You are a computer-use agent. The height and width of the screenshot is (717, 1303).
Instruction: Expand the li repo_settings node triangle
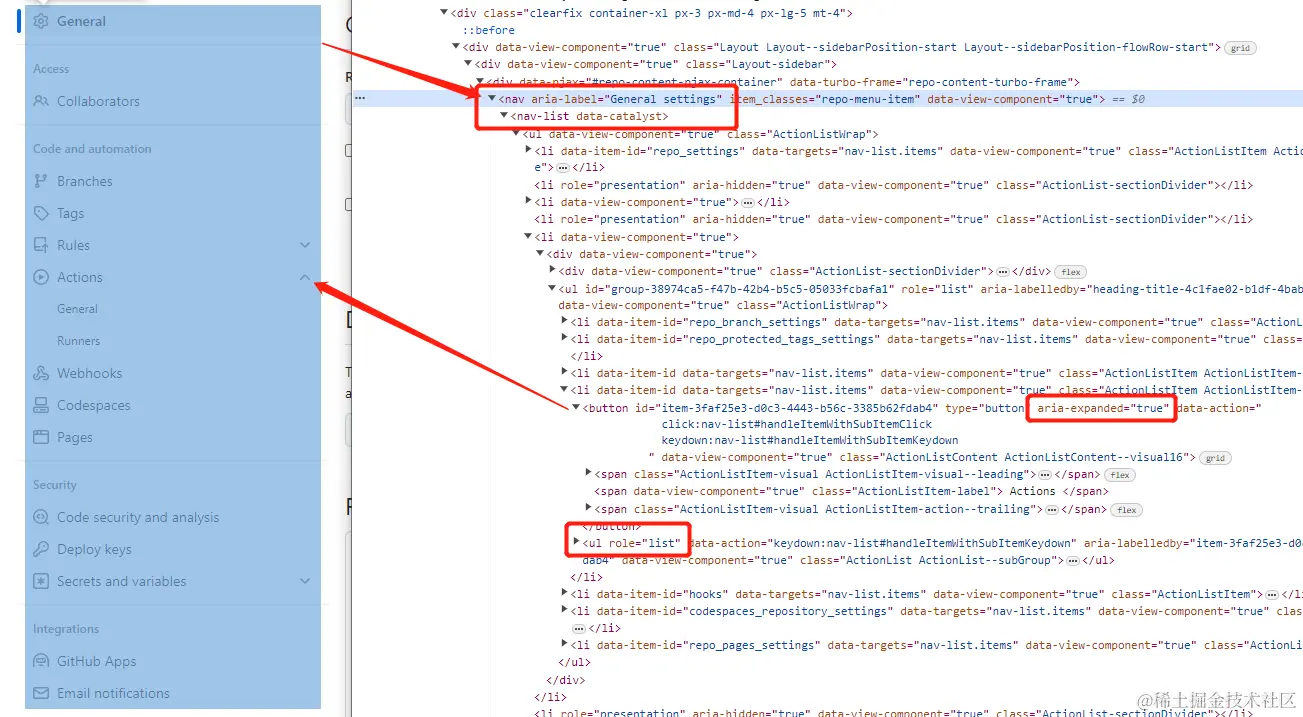tap(528, 150)
